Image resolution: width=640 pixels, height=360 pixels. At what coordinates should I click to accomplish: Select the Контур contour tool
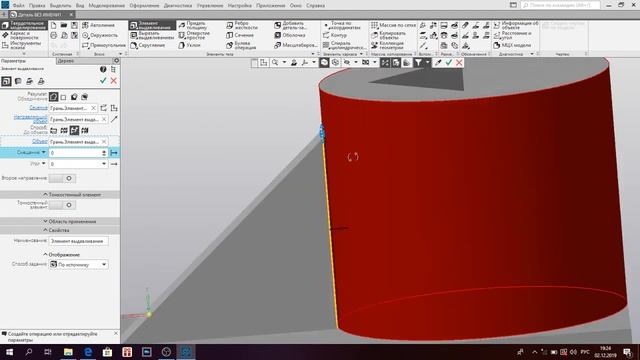[x=335, y=36]
